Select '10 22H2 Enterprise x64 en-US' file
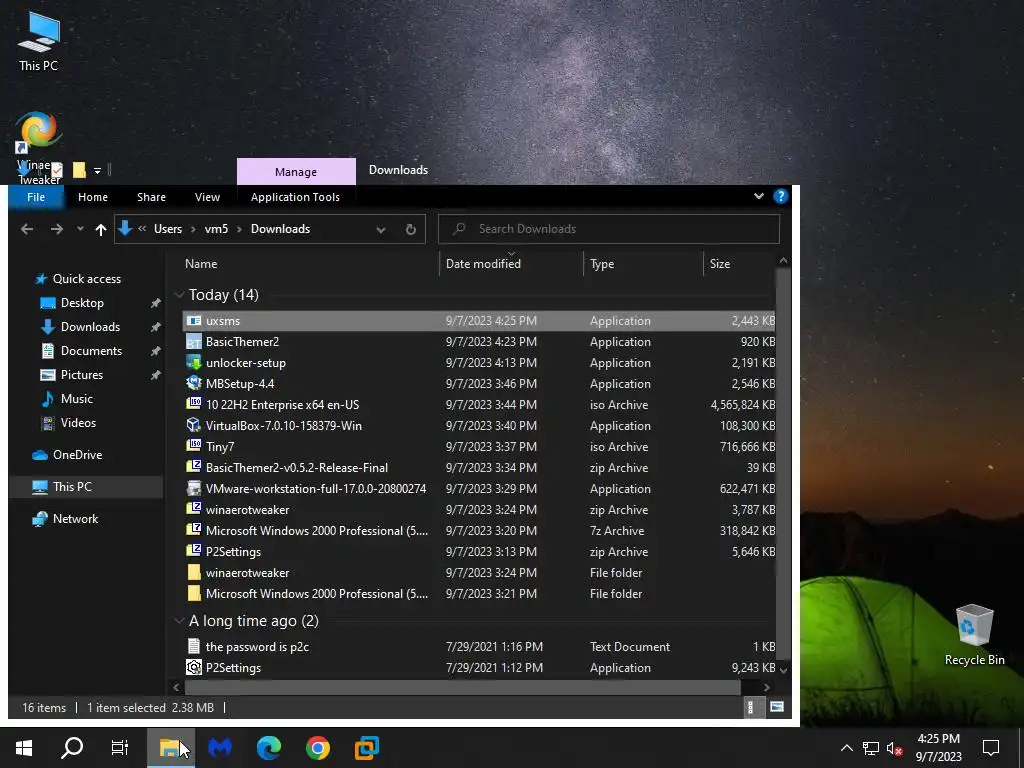The height and width of the screenshot is (768, 1024). [x=479, y=405]
